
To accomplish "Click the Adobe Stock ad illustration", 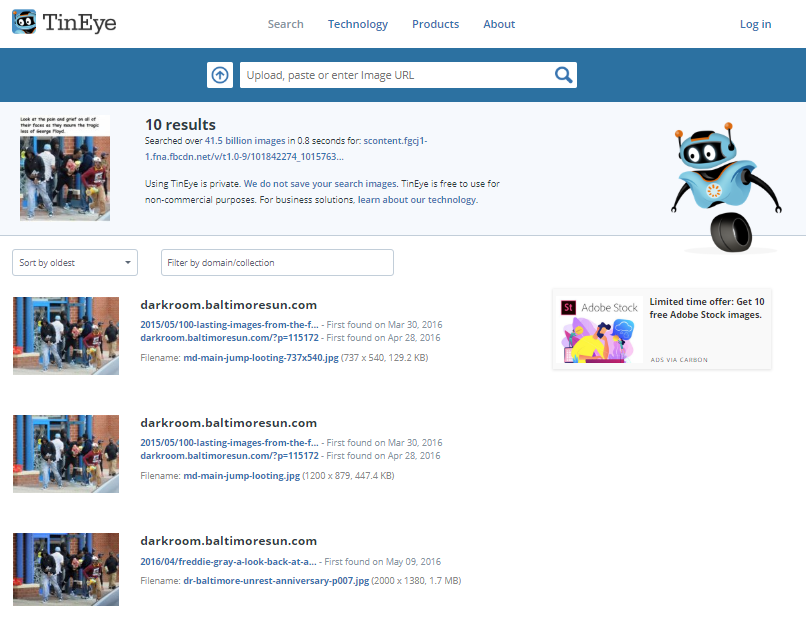I will (x=599, y=329).
